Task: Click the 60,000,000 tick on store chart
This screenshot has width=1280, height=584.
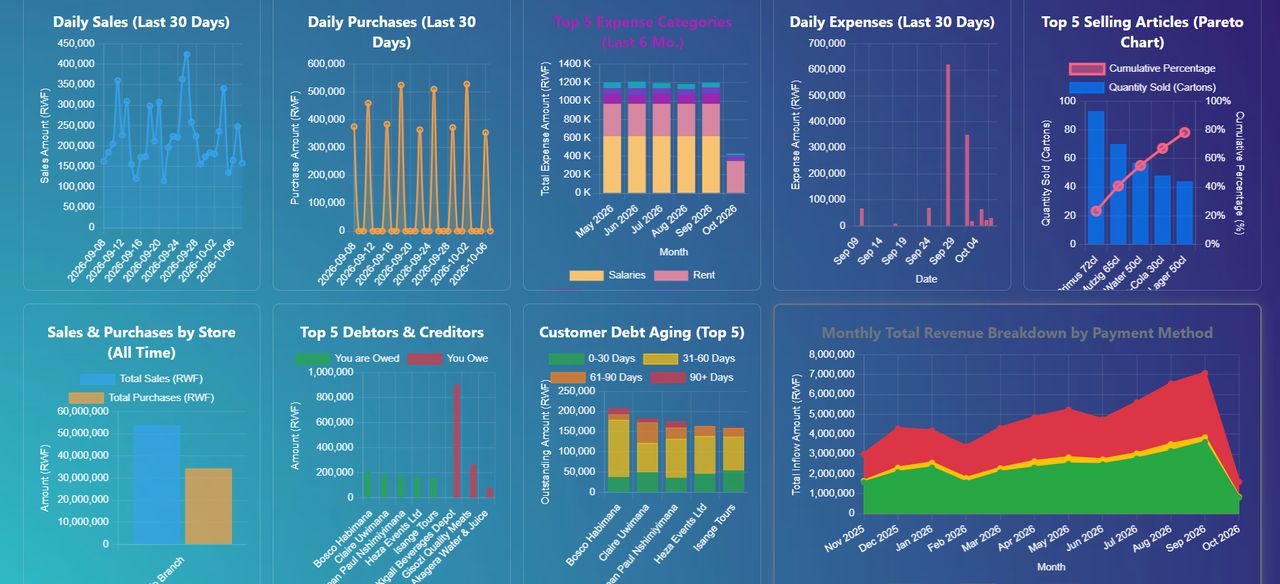Action: pos(82,412)
